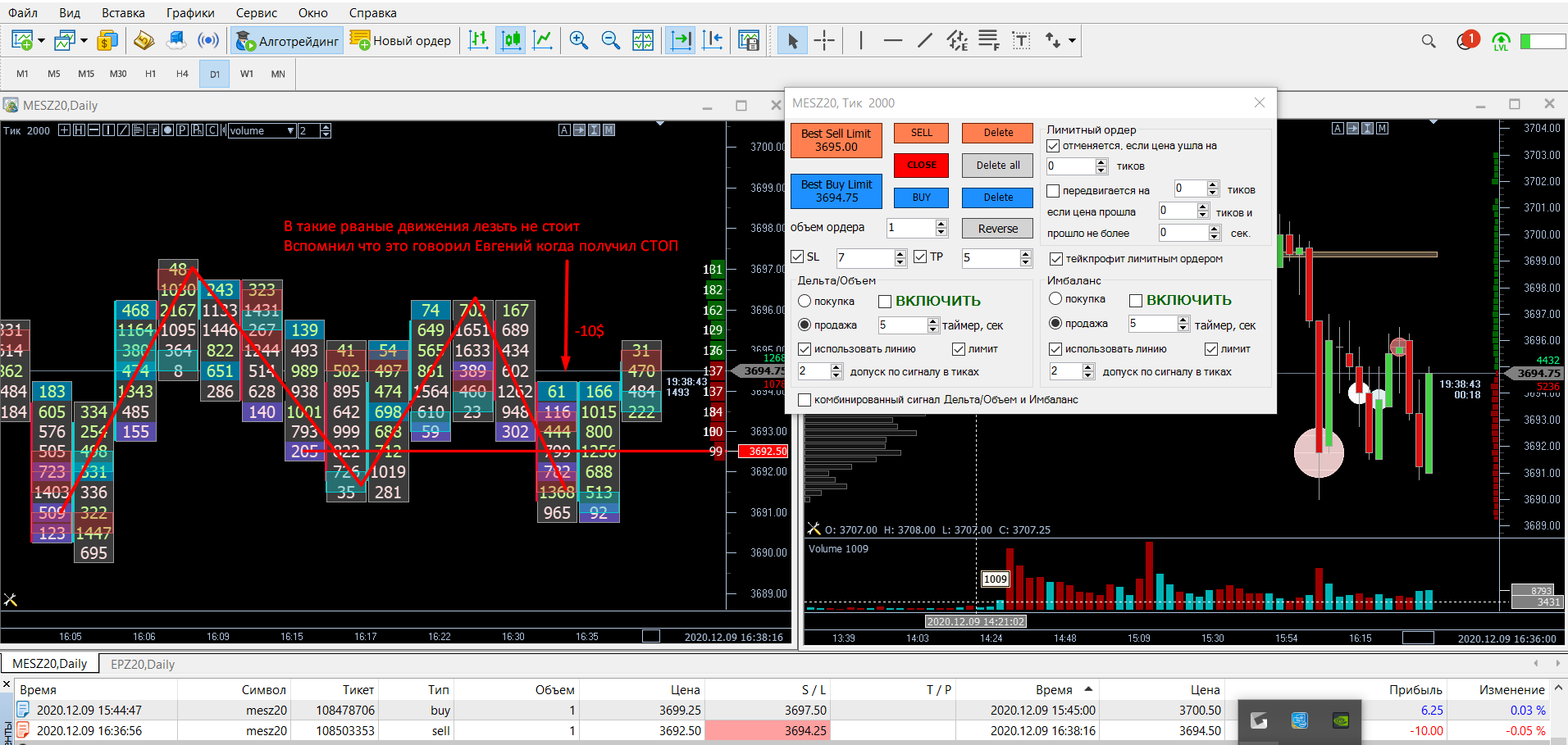Click the cloud VPS hosting icon
This screenshot has width=1568, height=745.
[176, 40]
